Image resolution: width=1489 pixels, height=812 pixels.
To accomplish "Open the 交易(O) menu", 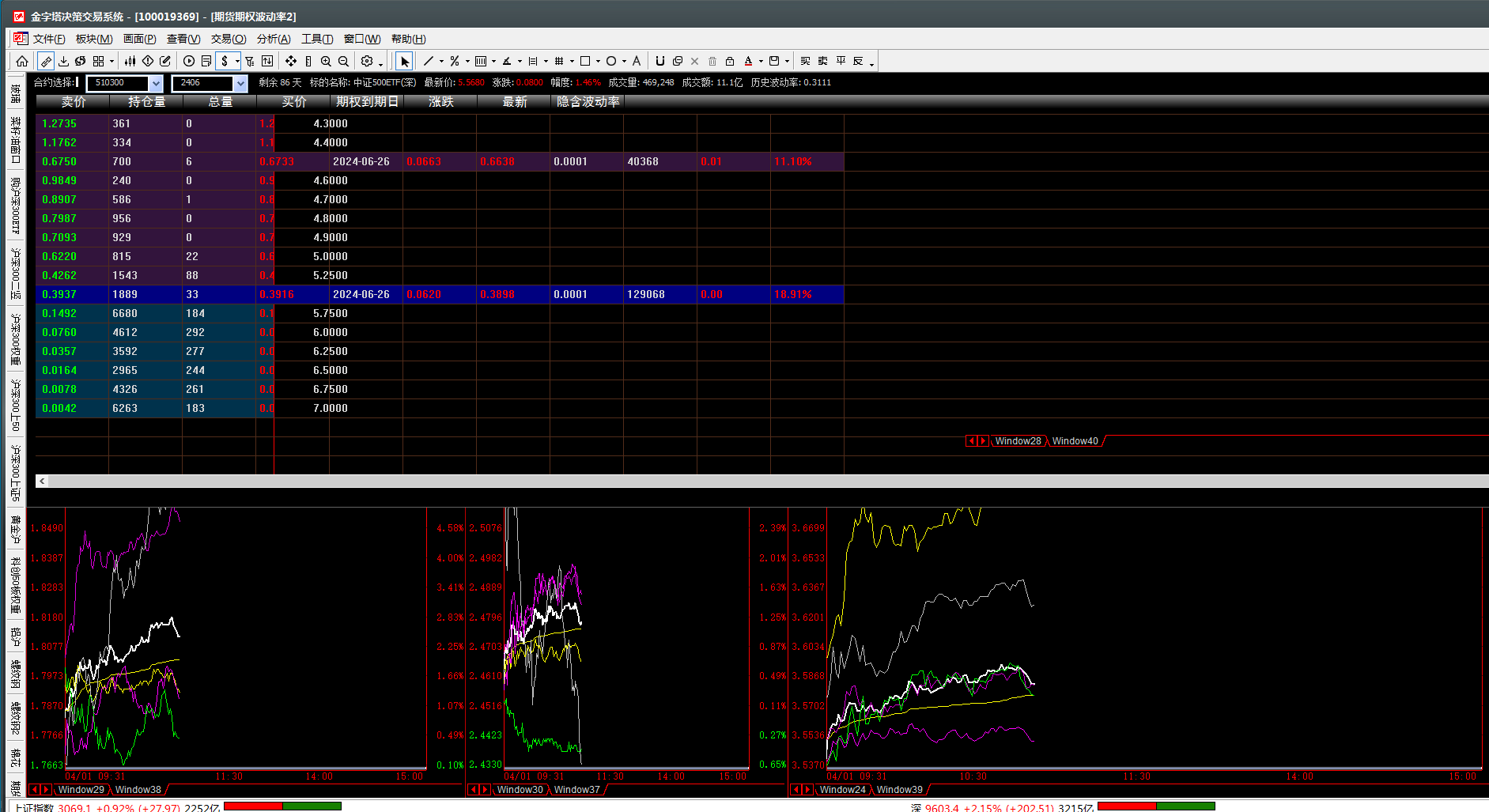I will (229, 39).
